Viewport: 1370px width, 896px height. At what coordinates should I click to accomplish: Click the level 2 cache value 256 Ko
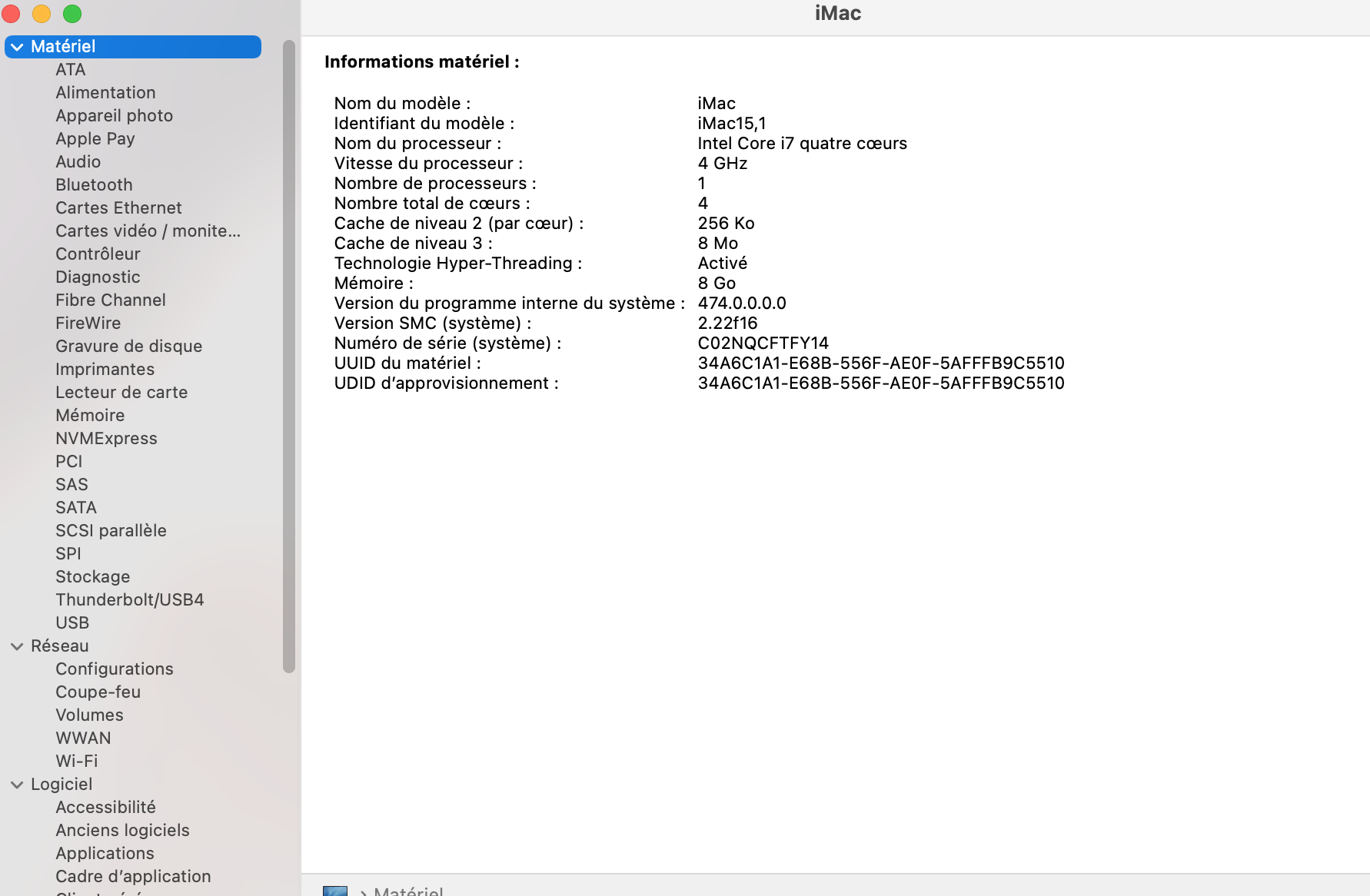click(x=726, y=224)
